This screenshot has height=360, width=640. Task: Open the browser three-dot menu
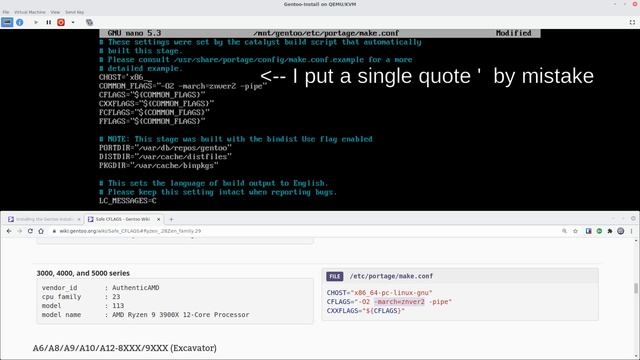click(631, 231)
